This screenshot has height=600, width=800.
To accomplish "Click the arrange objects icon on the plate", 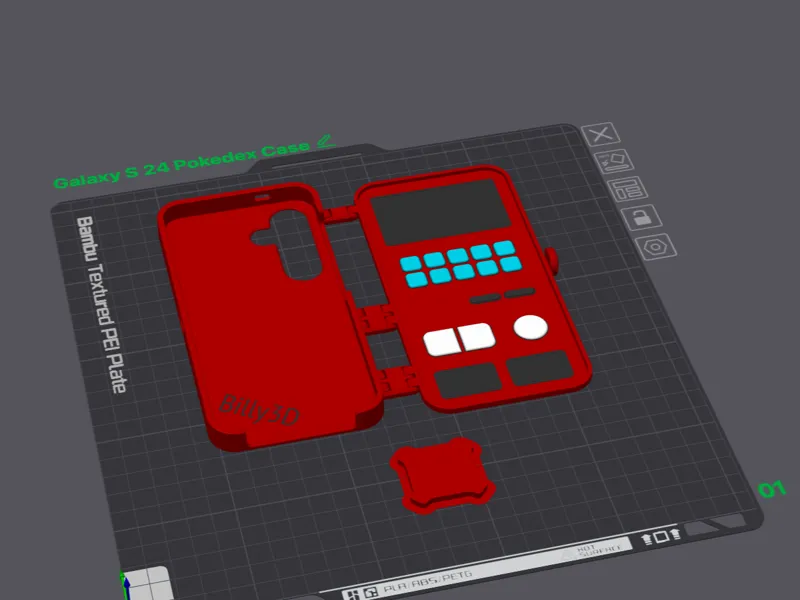I will tap(628, 189).
